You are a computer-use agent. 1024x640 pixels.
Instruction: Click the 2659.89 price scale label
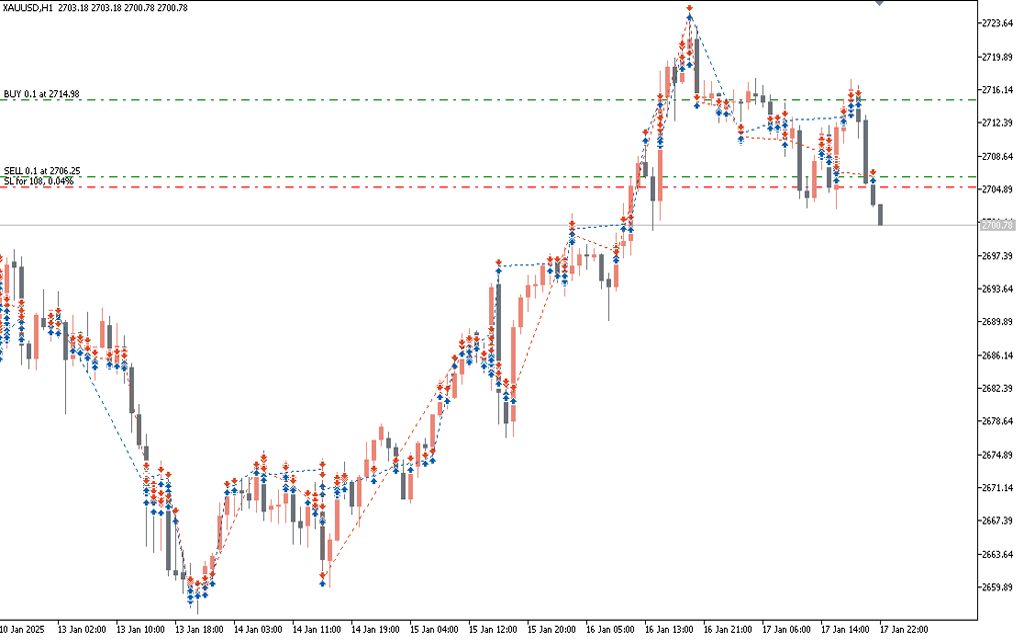click(x=998, y=587)
